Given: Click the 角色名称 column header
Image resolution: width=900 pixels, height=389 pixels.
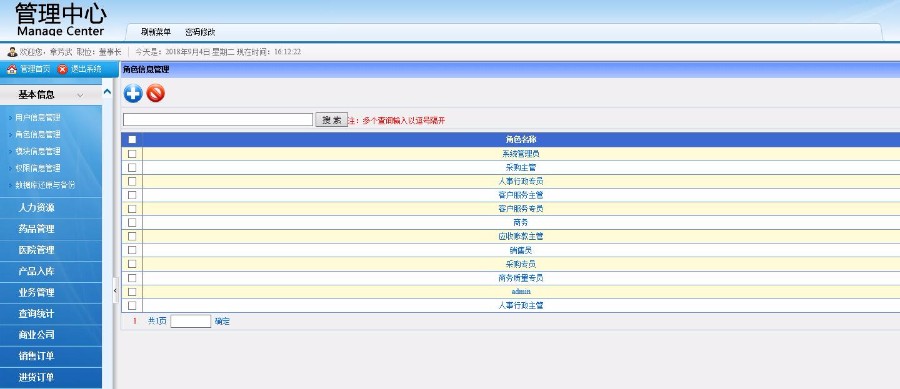Looking at the screenshot, I should click(x=521, y=139).
